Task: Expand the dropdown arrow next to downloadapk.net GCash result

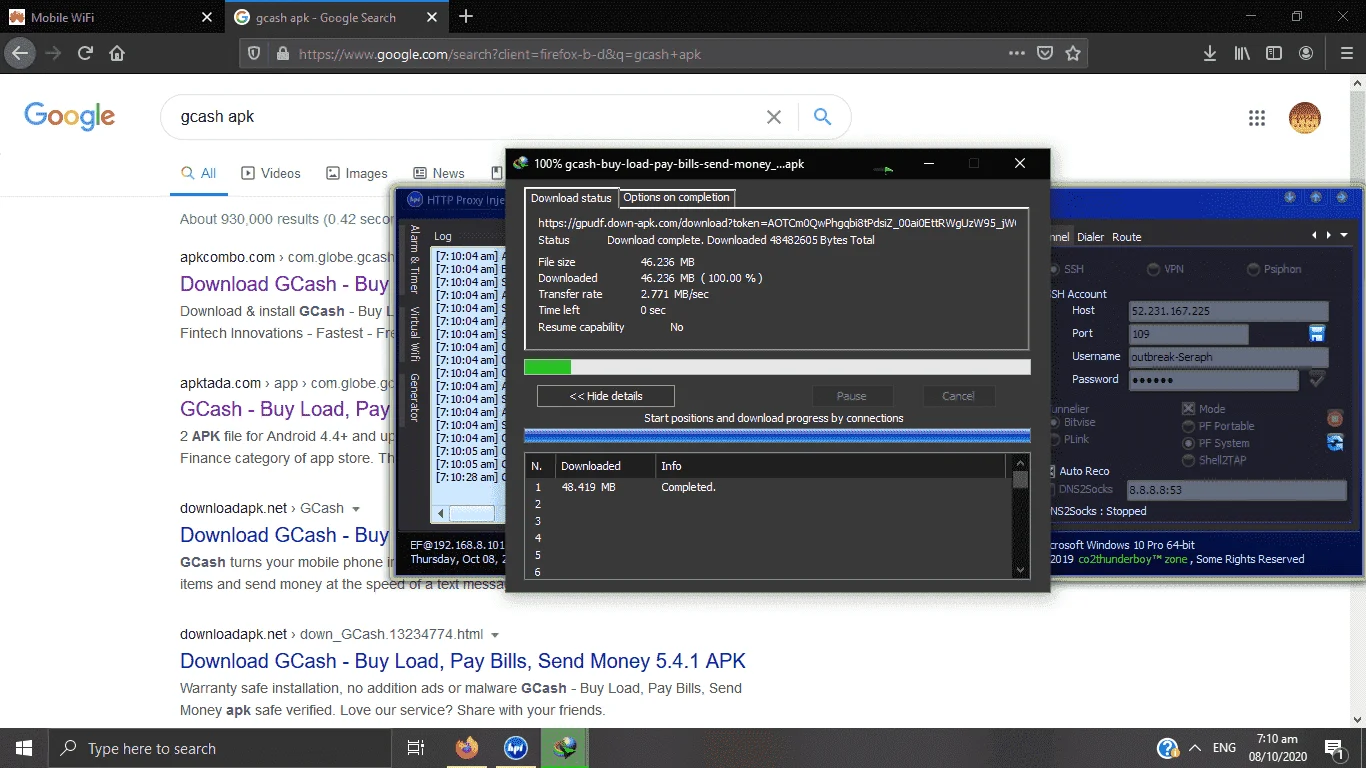Action: 355,509
